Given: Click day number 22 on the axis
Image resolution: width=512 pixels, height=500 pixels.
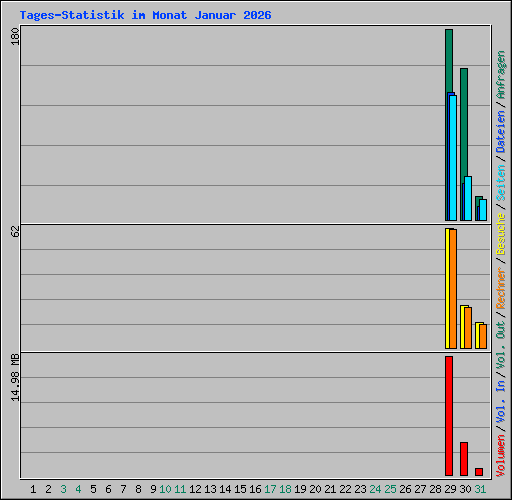Looking at the screenshot, I should [345, 489].
